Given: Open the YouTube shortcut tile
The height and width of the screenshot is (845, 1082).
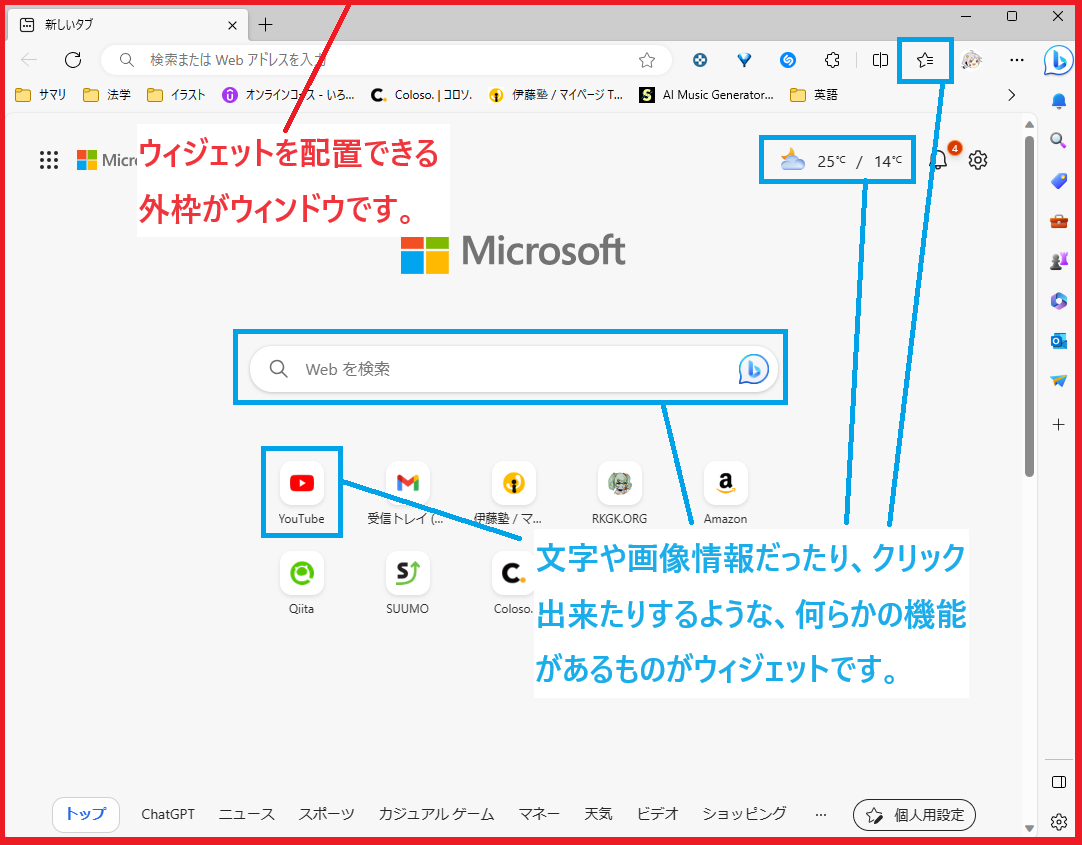Looking at the screenshot, I should tap(301, 483).
